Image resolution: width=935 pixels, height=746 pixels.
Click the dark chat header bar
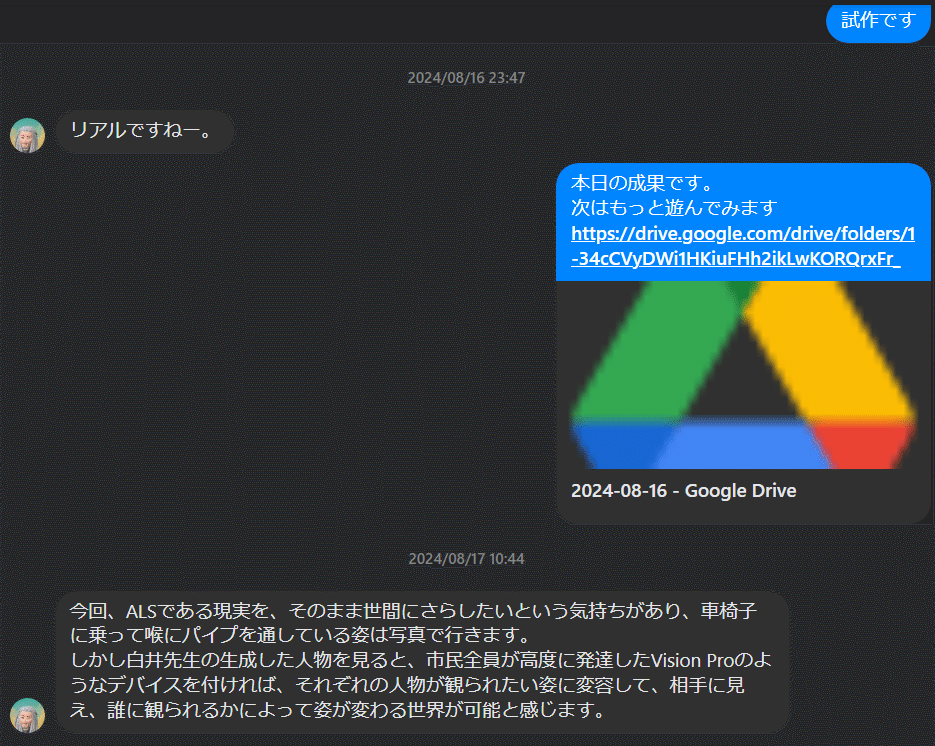[x=400, y=22]
